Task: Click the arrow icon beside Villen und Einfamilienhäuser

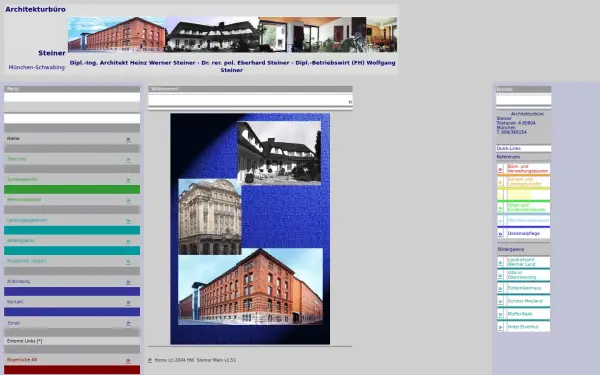Action: point(500,208)
